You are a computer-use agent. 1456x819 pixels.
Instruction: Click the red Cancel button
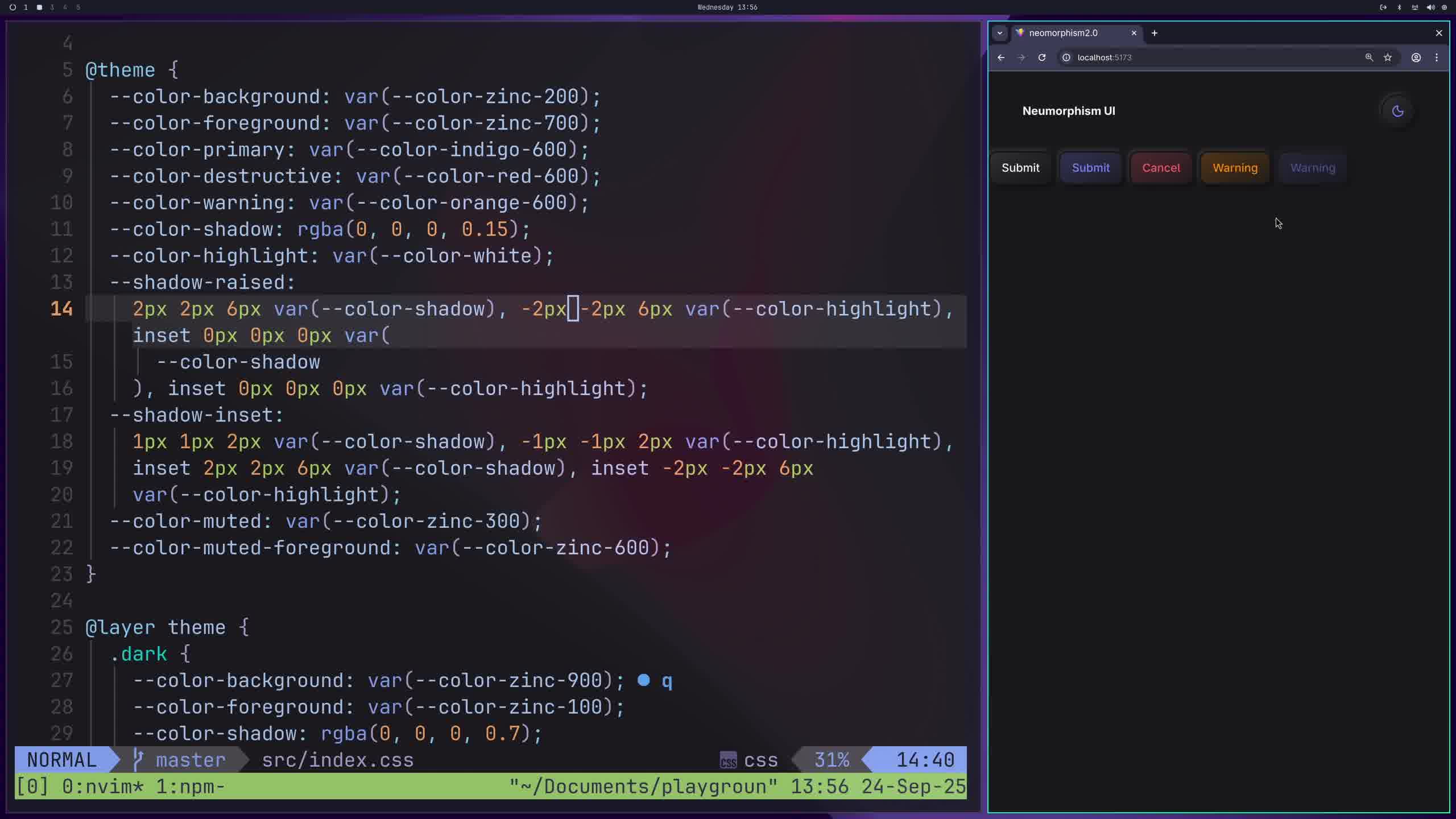point(1161,168)
